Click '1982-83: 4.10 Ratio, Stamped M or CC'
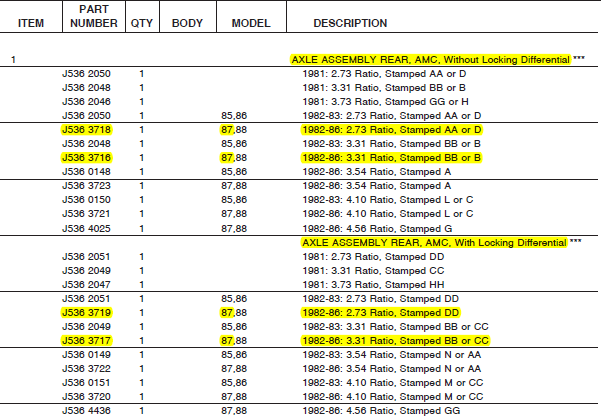601x416 pixels. 393,383
